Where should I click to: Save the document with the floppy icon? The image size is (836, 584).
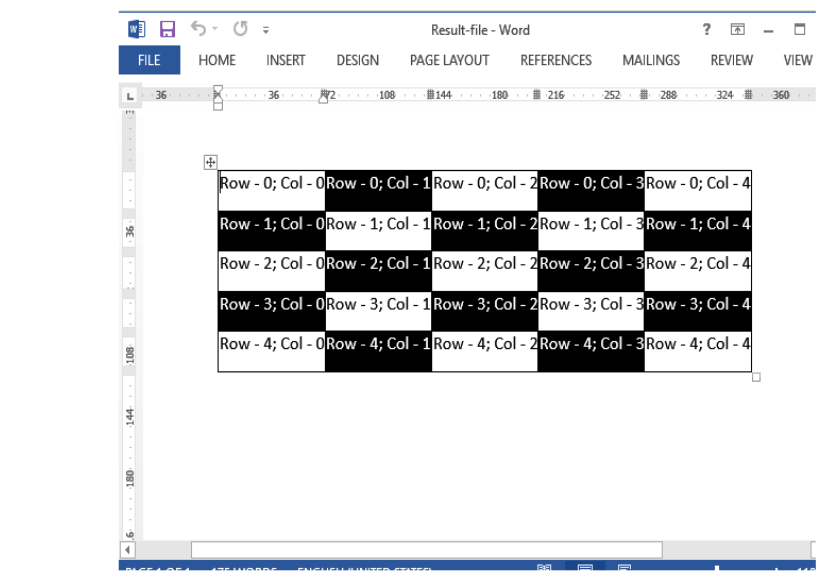click(x=167, y=29)
